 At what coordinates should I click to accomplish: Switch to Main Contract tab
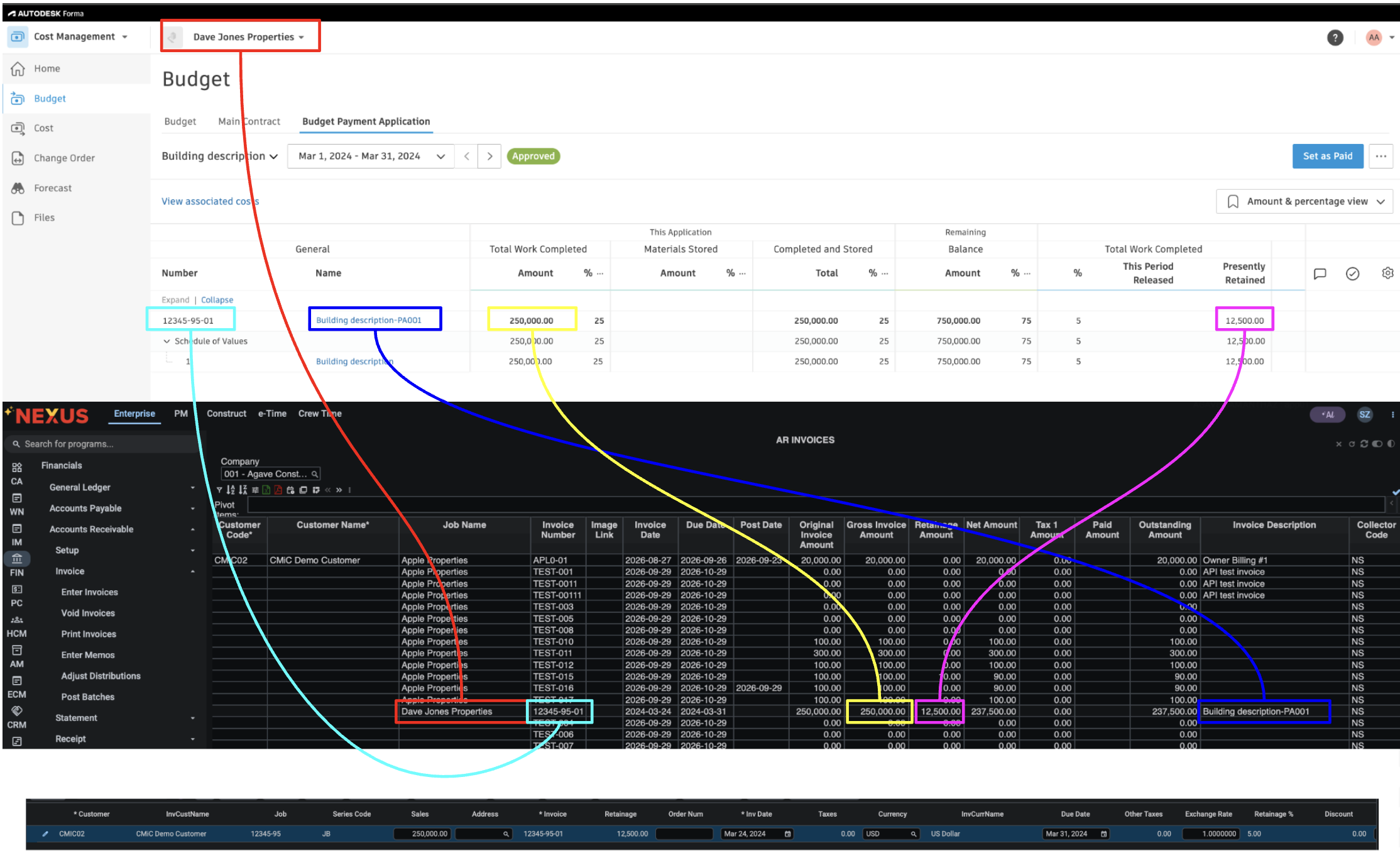pos(249,122)
